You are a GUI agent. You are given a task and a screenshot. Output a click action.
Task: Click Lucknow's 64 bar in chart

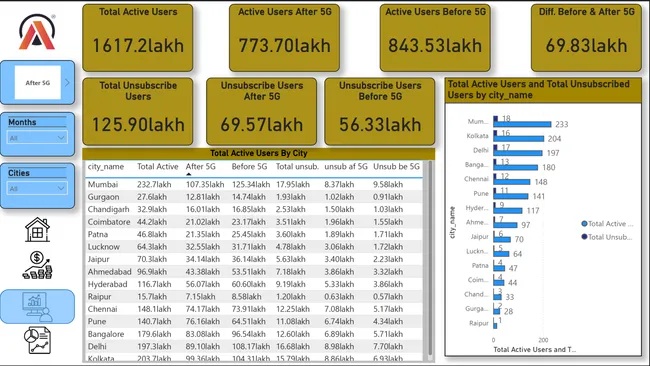[x=501, y=254]
